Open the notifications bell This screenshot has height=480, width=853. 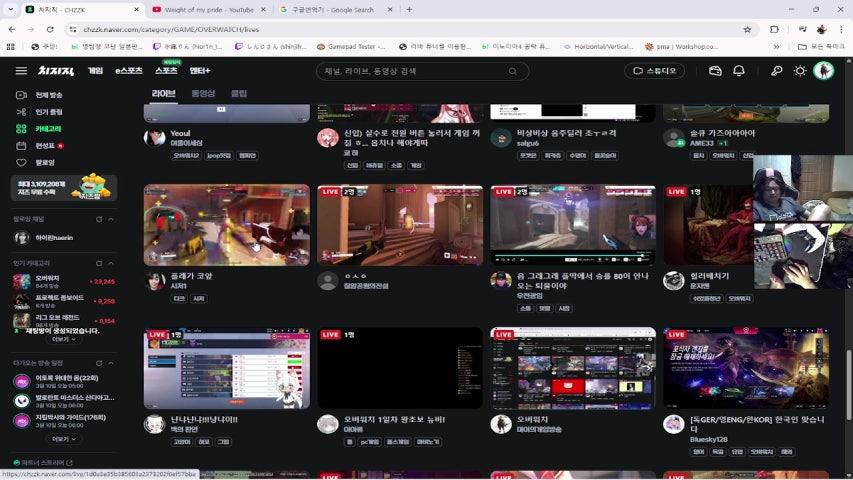pos(739,71)
